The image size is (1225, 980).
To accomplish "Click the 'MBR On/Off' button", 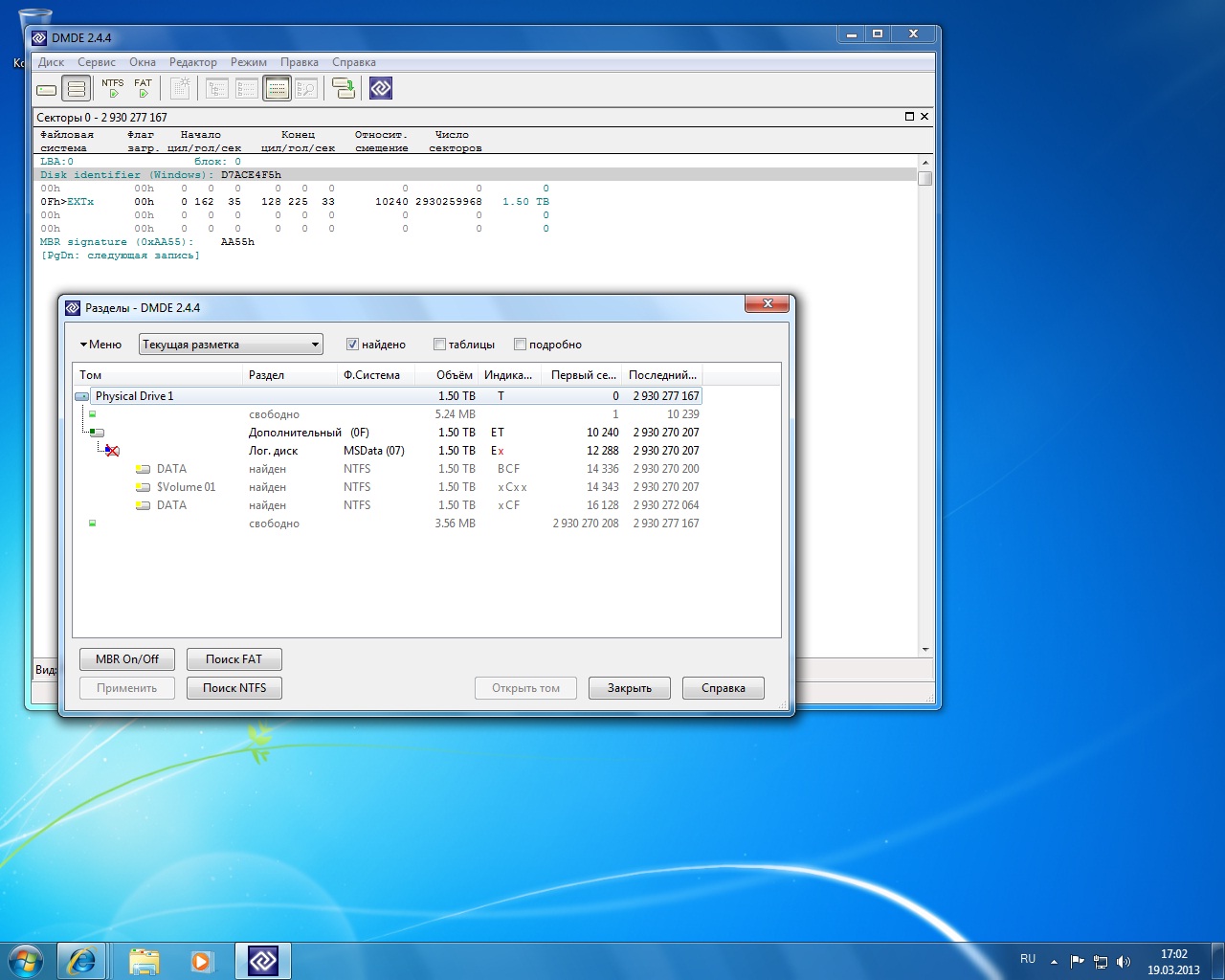I will coord(127,659).
